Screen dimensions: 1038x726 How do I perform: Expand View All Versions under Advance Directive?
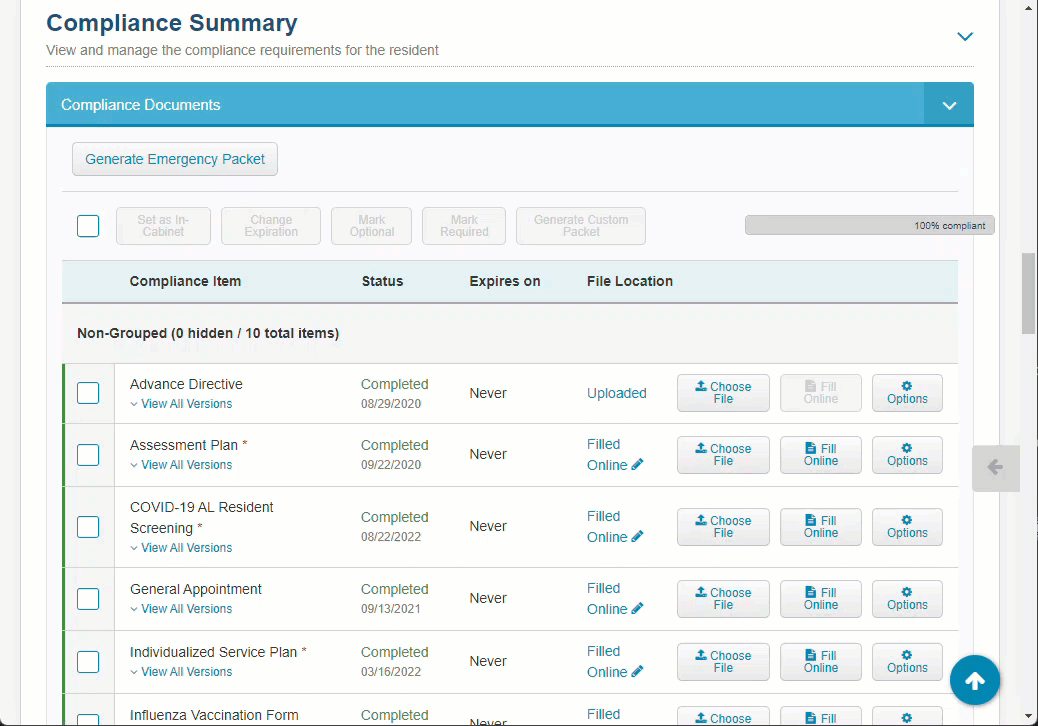(181, 404)
